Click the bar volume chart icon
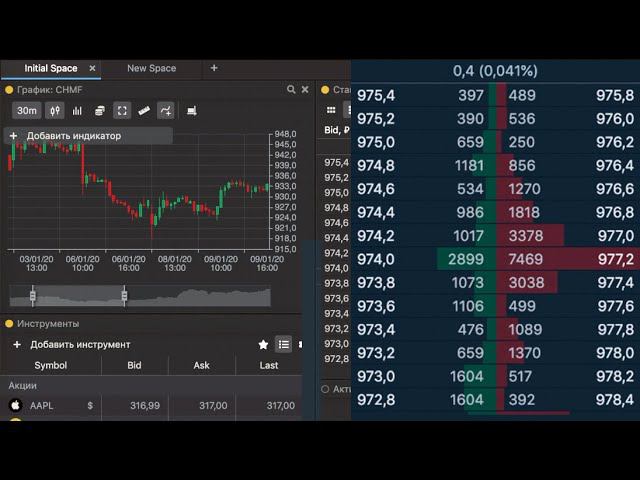This screenshot has height=480, width=640. pos(77,111)
